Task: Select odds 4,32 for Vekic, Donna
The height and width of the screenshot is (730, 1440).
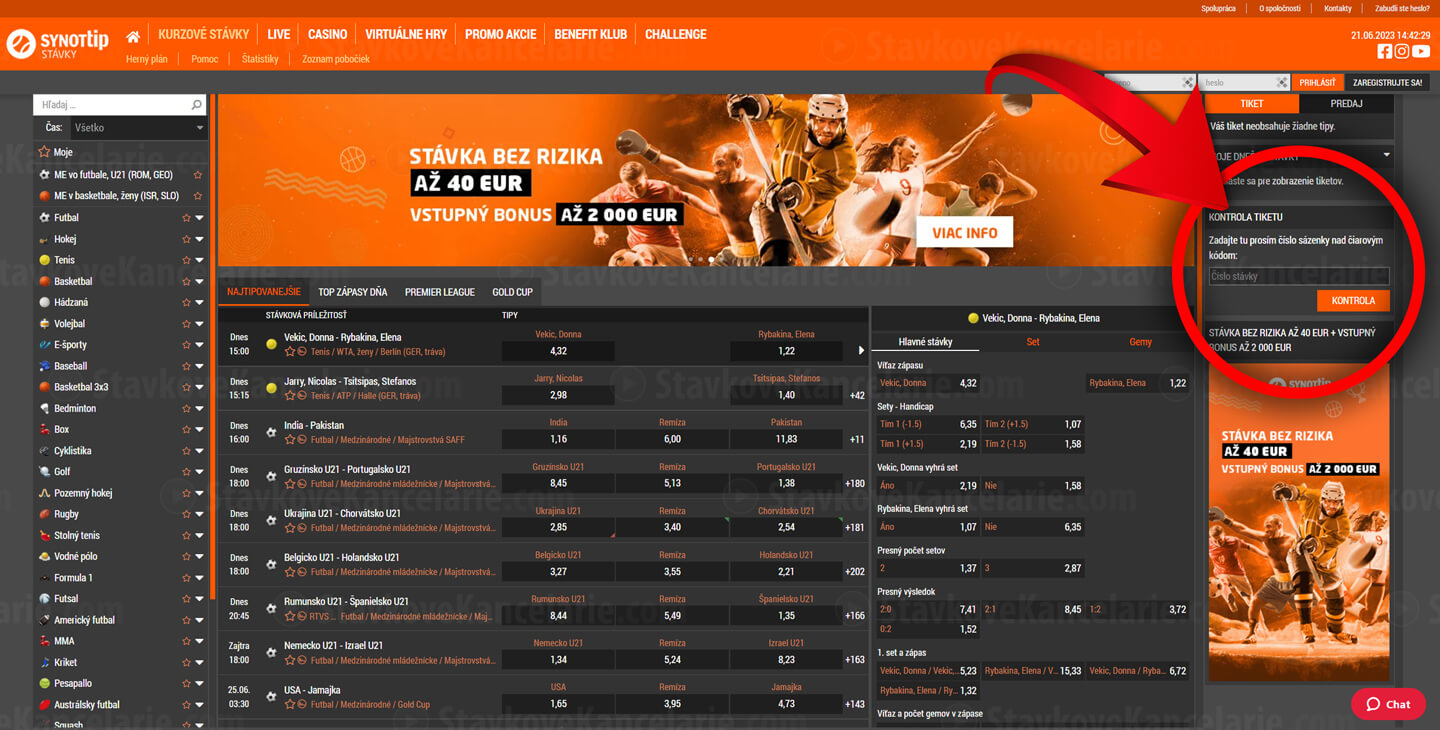Action: [558, 351]
